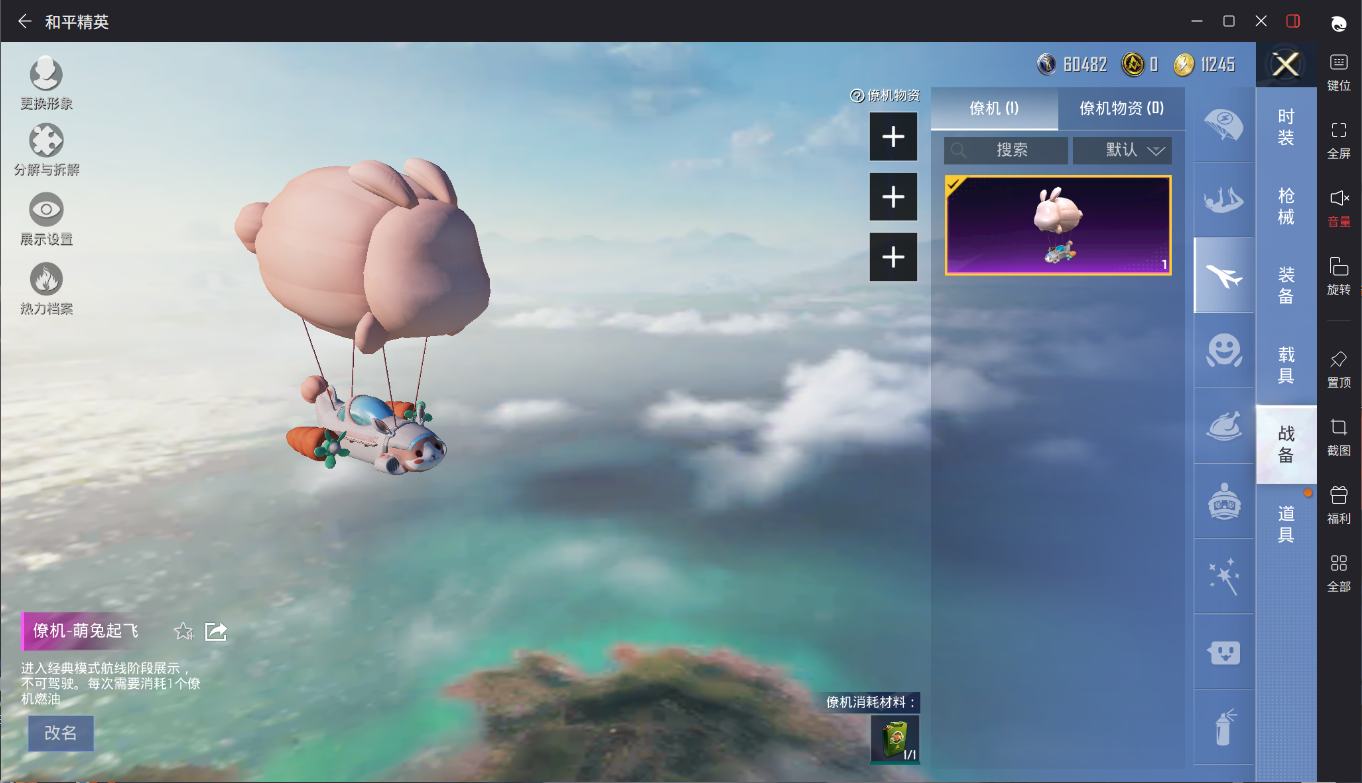Click the 搜索 search field
Screen dimensions: 1362x783
pos(1006,150)
